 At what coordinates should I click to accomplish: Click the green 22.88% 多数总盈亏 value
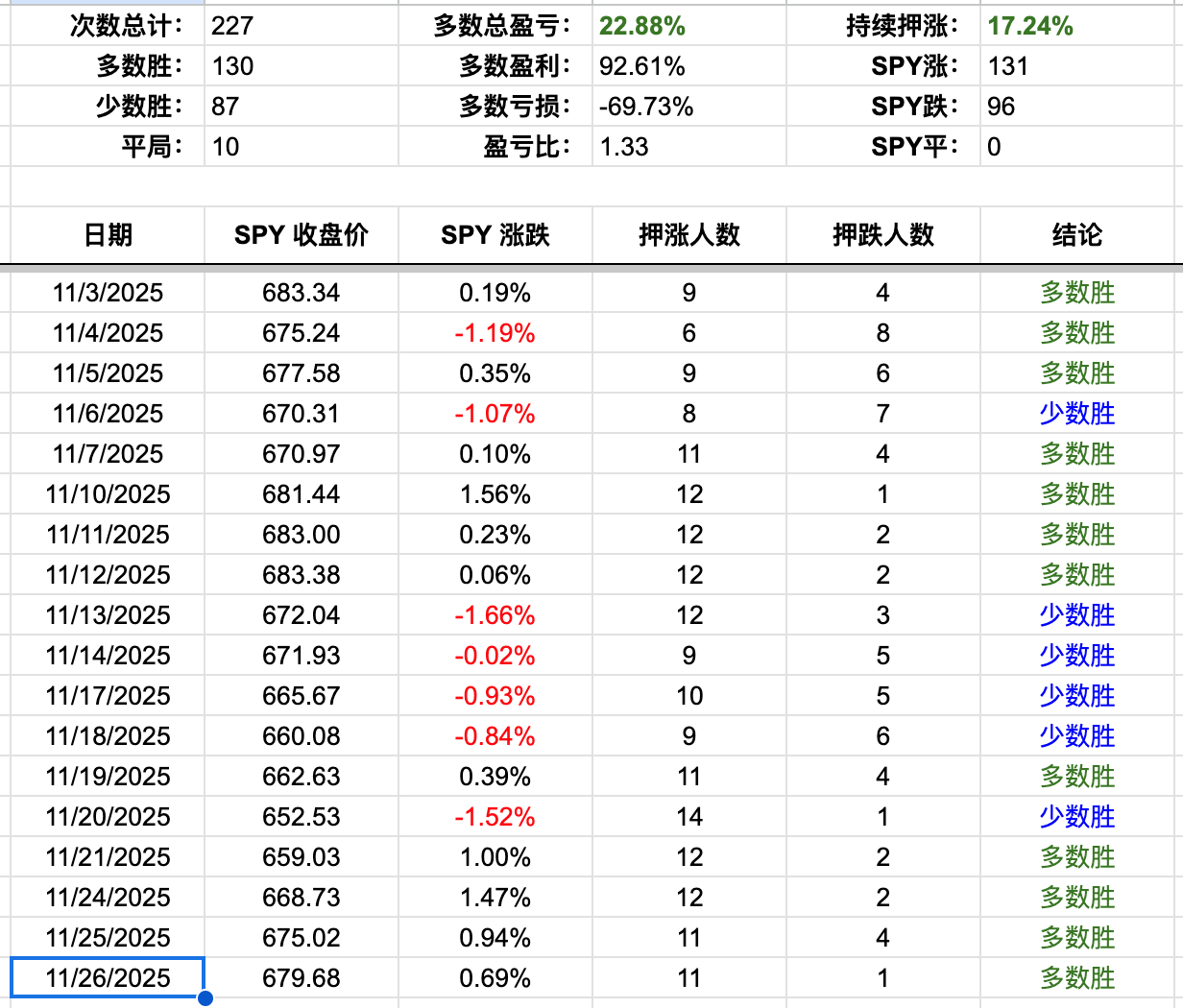tap(641, 26)
